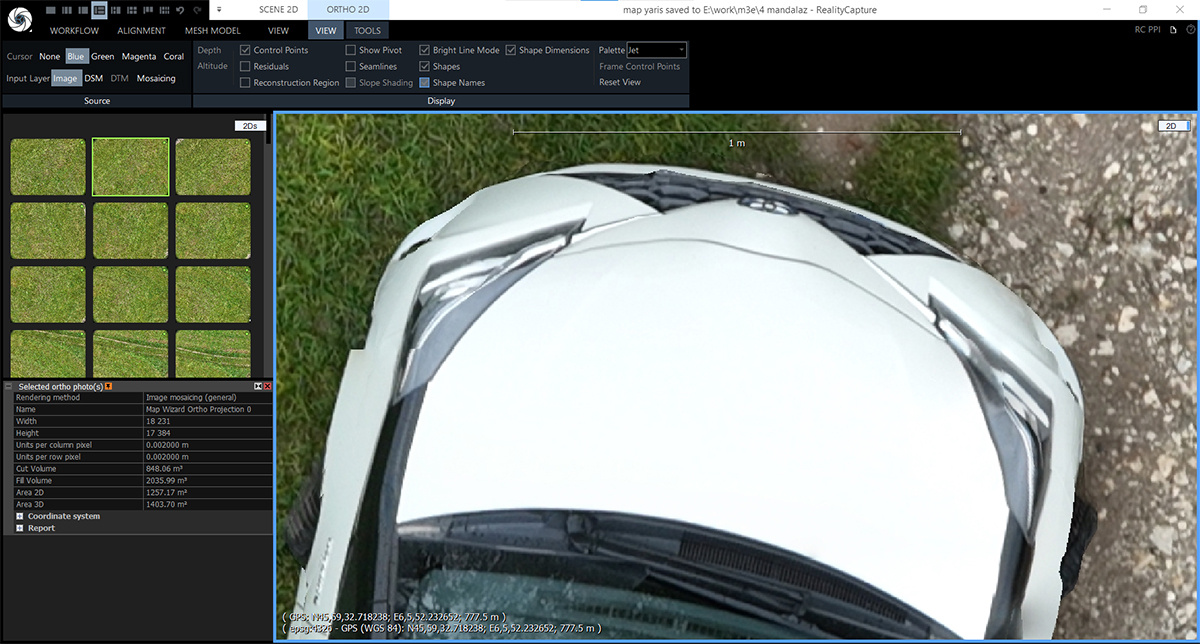Image resolution: width=1200 pixels, height=644 pixels.
Task: Click the Cut Volume value '848.06 m³'
Action: click(166, 469)
